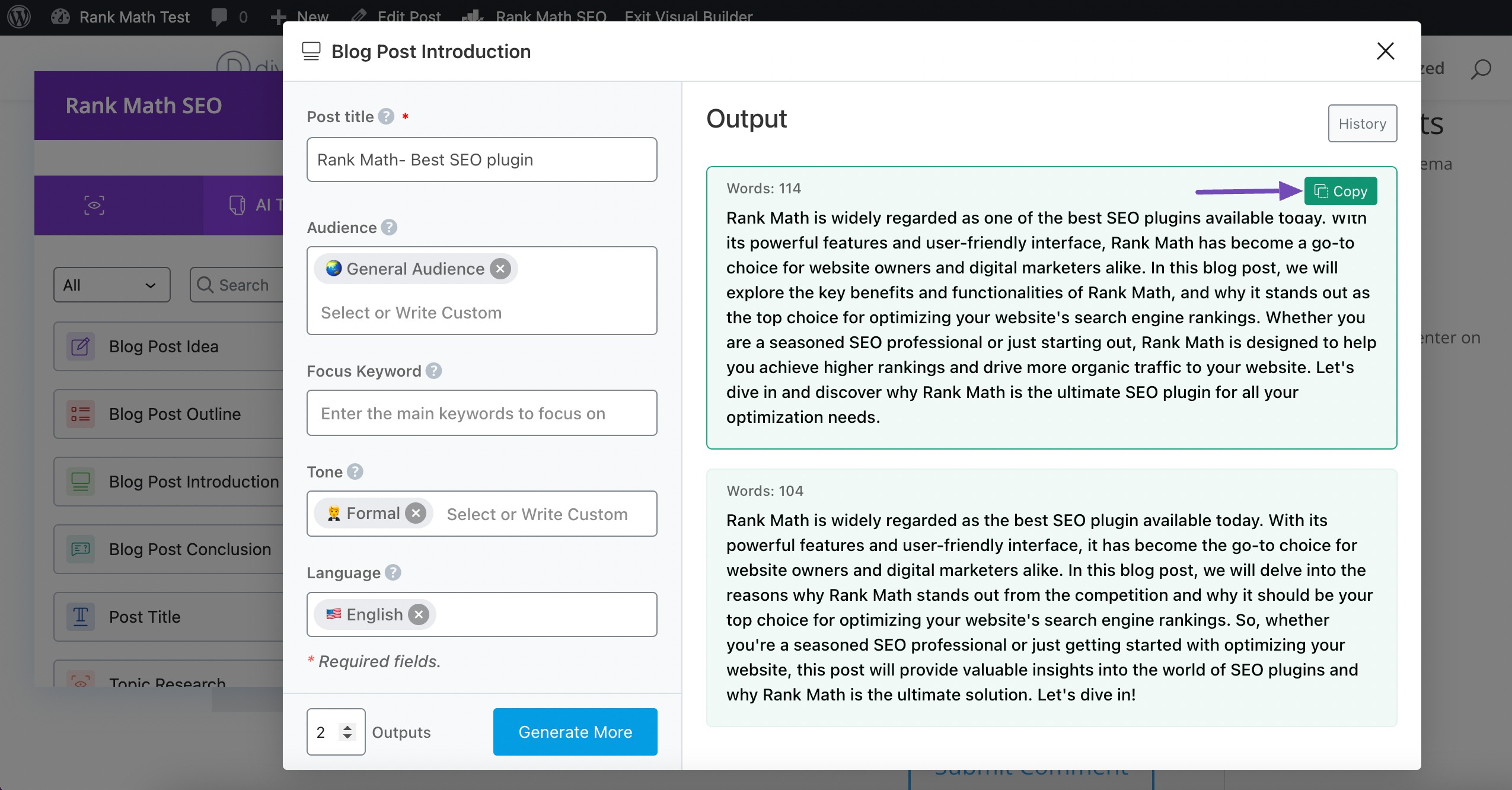Click the Search field in Rank Math panel
Image resolution: width=1512 pixels, height=790 pixels.
tap(237, 285)
